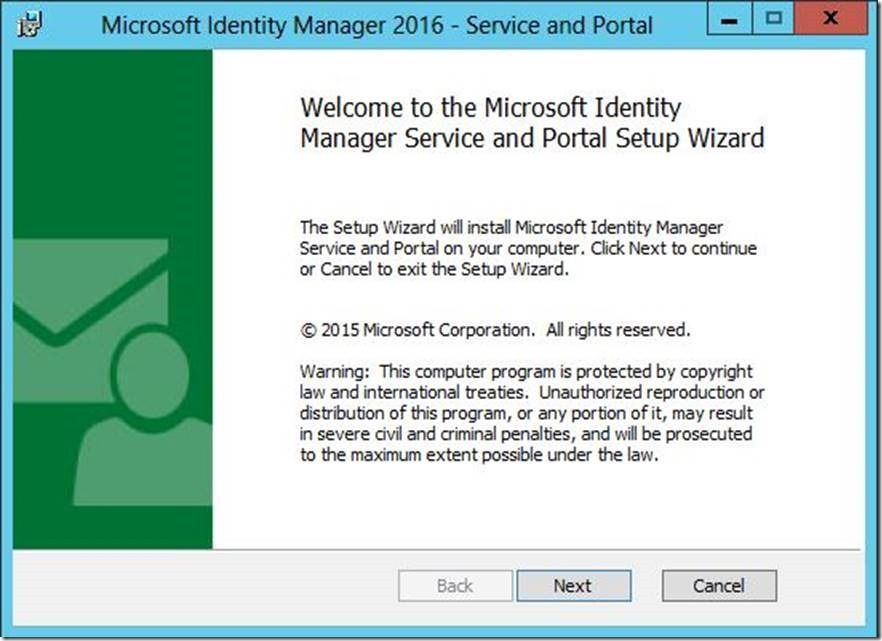
Task: Click the Next button
Action: point(574,586)
